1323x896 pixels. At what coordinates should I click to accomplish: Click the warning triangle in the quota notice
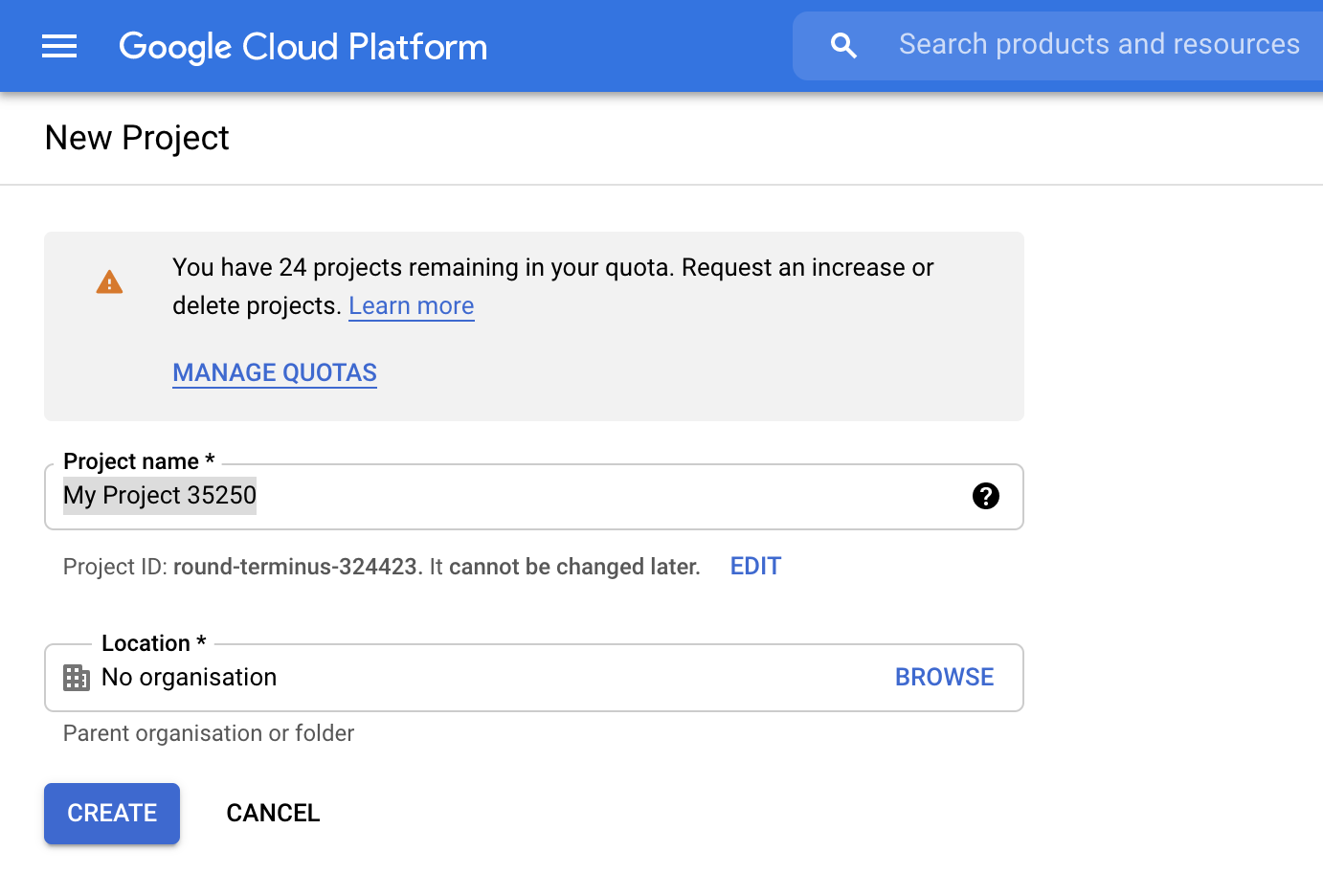[x=108, y=280]
